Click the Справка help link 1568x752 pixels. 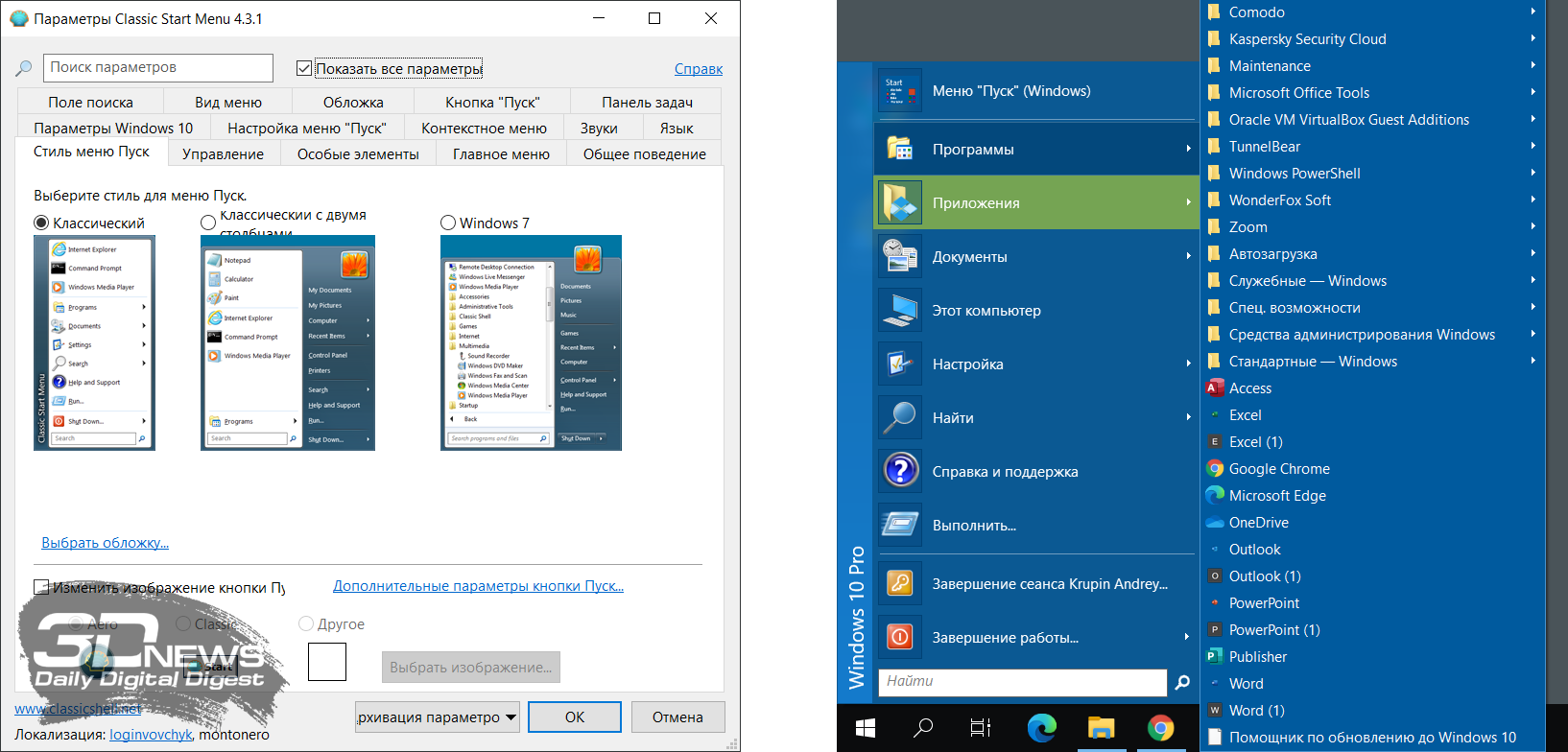[x=699, y=69]
